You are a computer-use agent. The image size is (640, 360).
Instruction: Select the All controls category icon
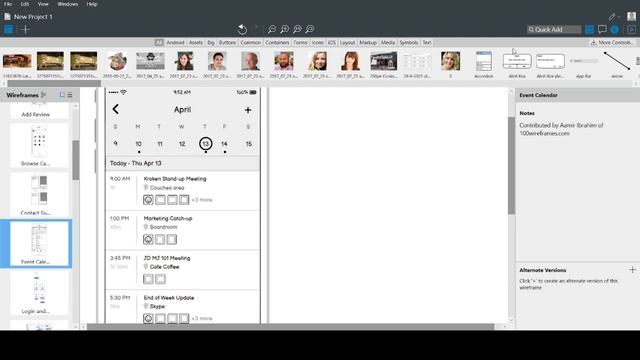pyautogui.click(x=159, y=42)
